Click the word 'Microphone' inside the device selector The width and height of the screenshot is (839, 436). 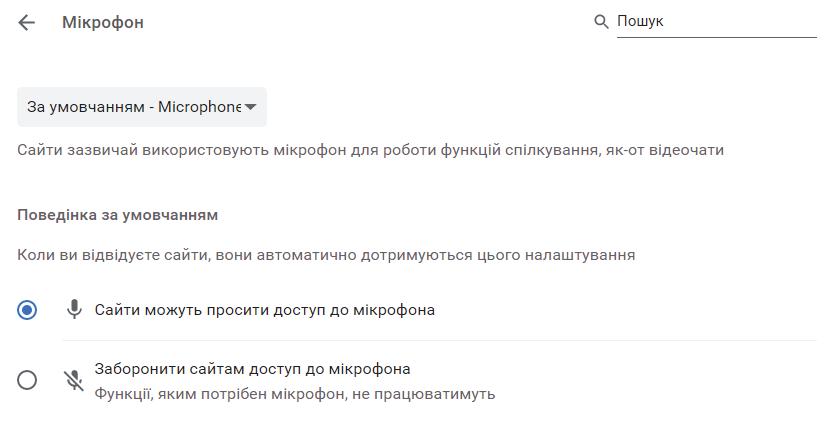click(x=200, y=107)
